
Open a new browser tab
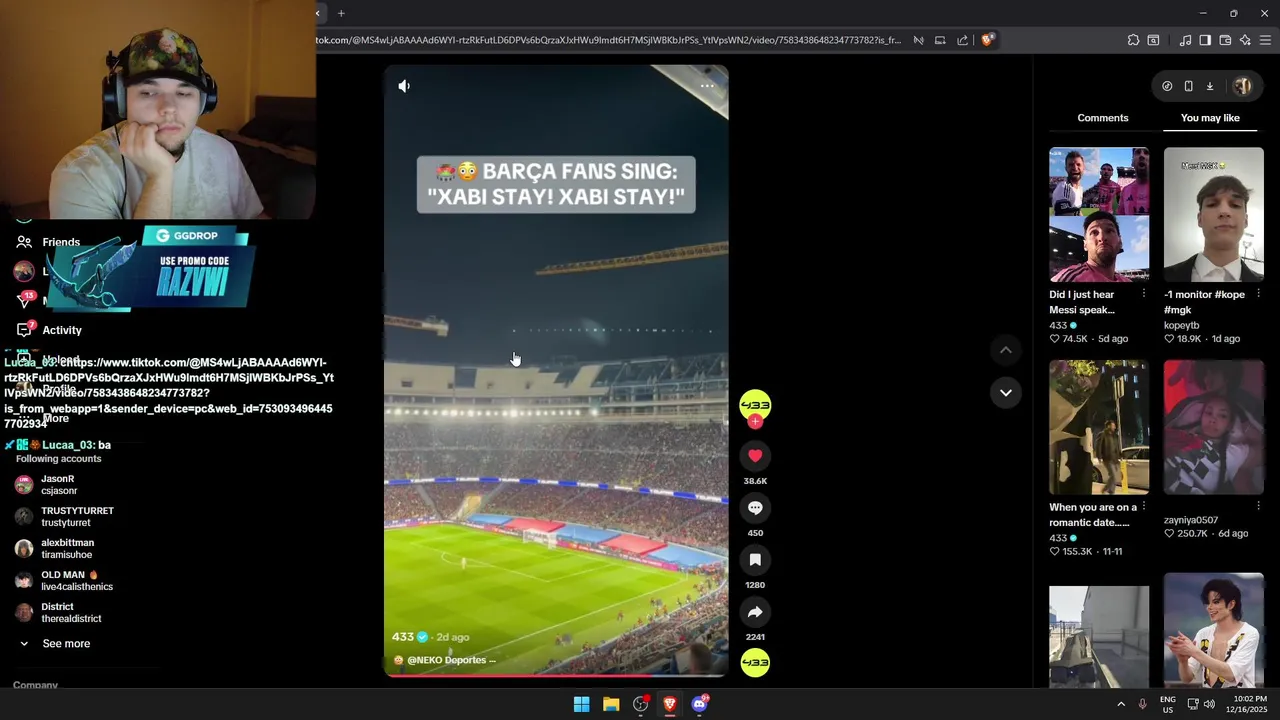(341, 13)
